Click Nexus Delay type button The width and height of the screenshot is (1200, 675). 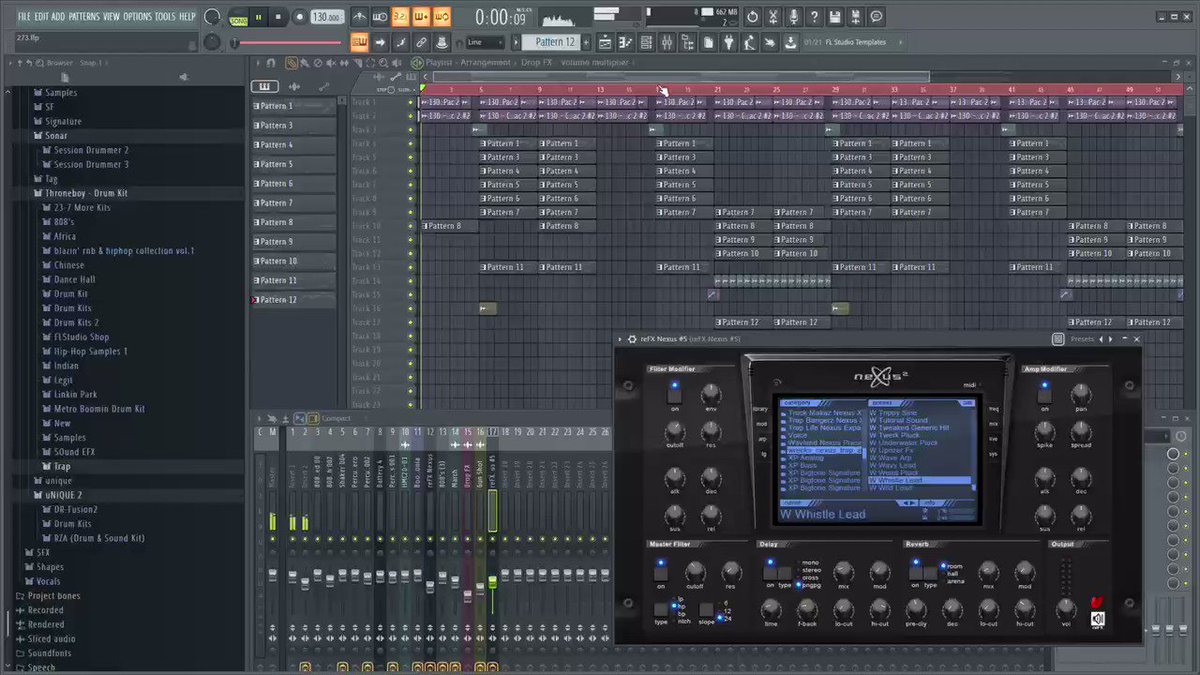[x=785, y=573]
